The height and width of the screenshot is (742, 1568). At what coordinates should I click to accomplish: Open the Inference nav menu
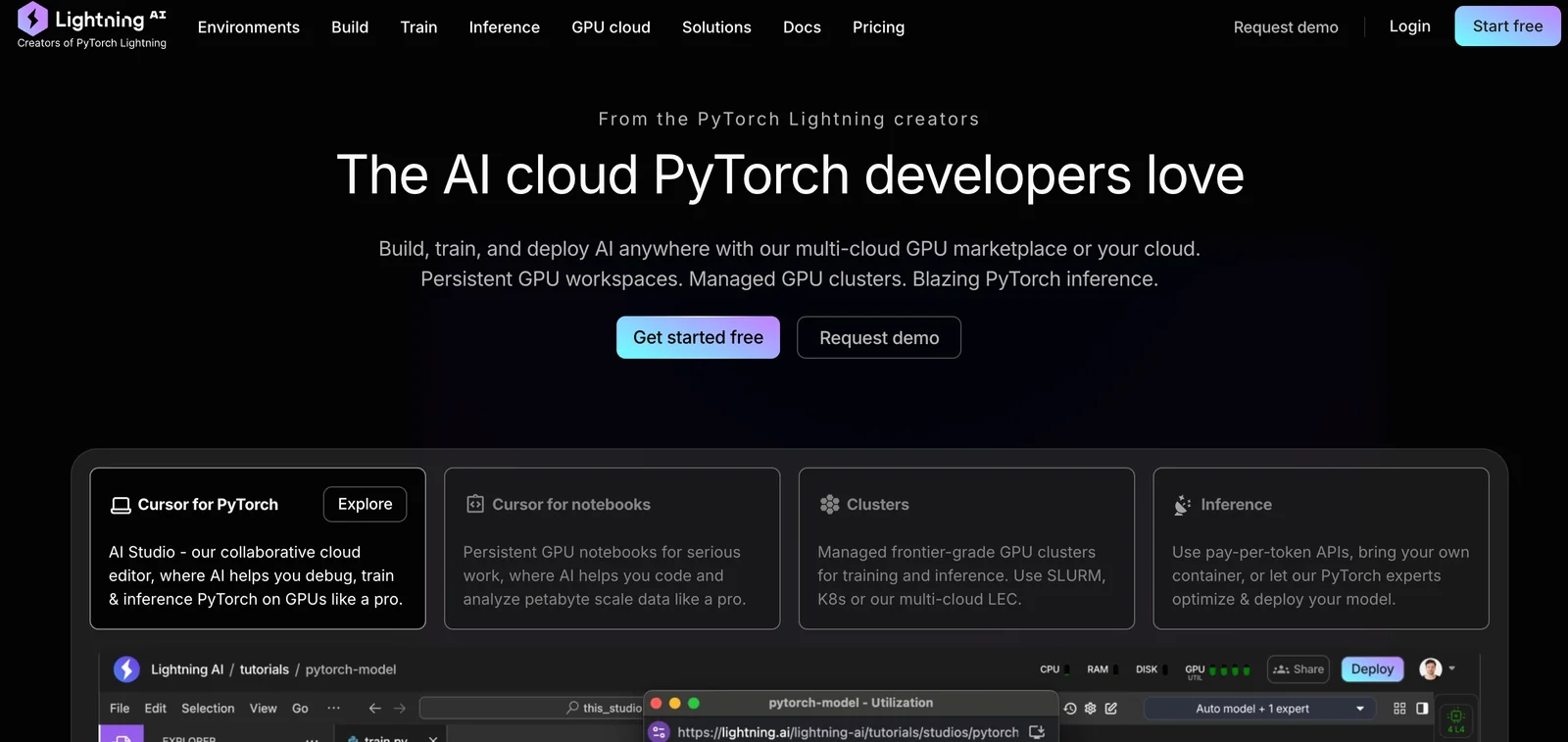(505, 27)
